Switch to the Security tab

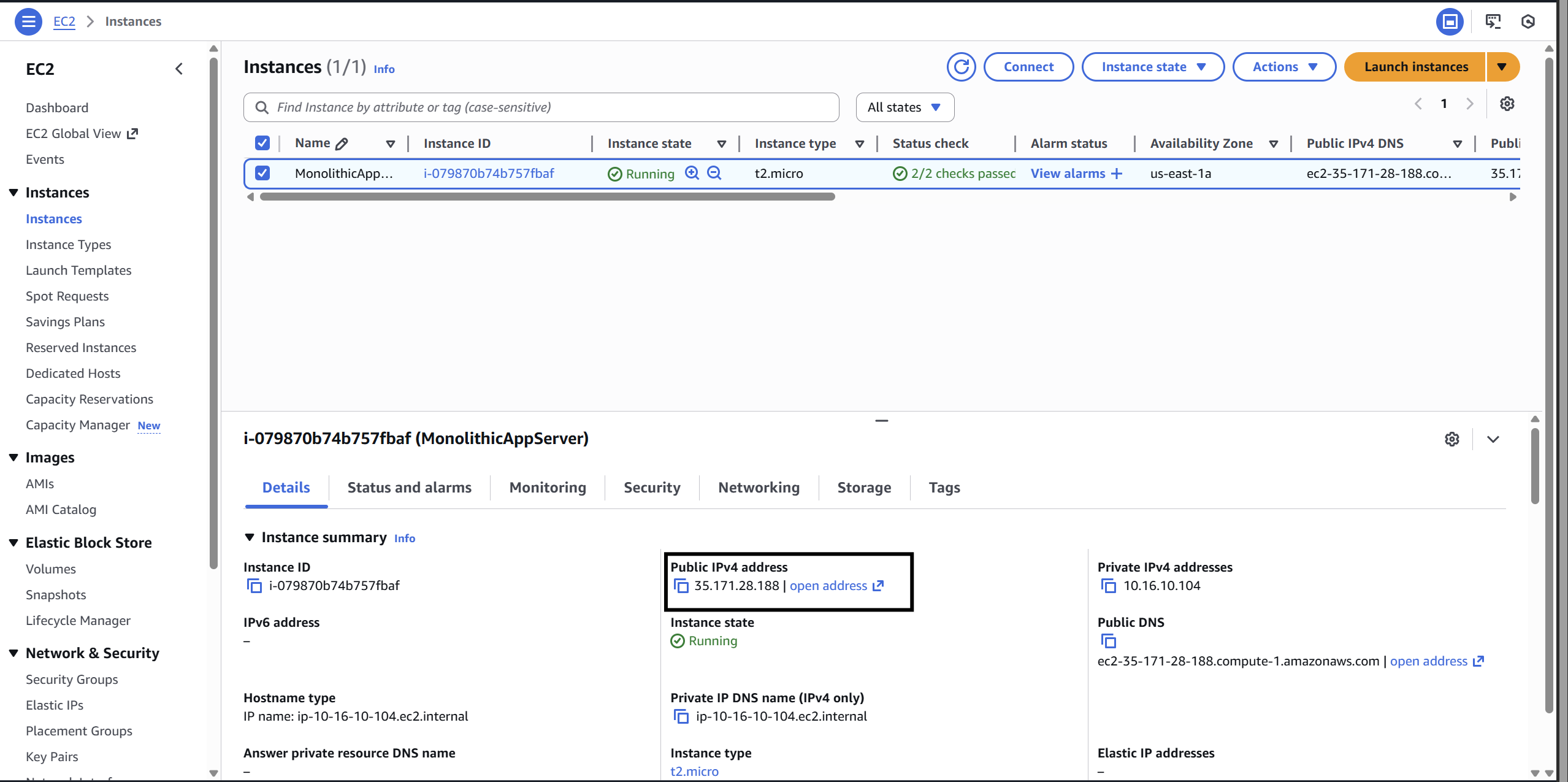652,488
